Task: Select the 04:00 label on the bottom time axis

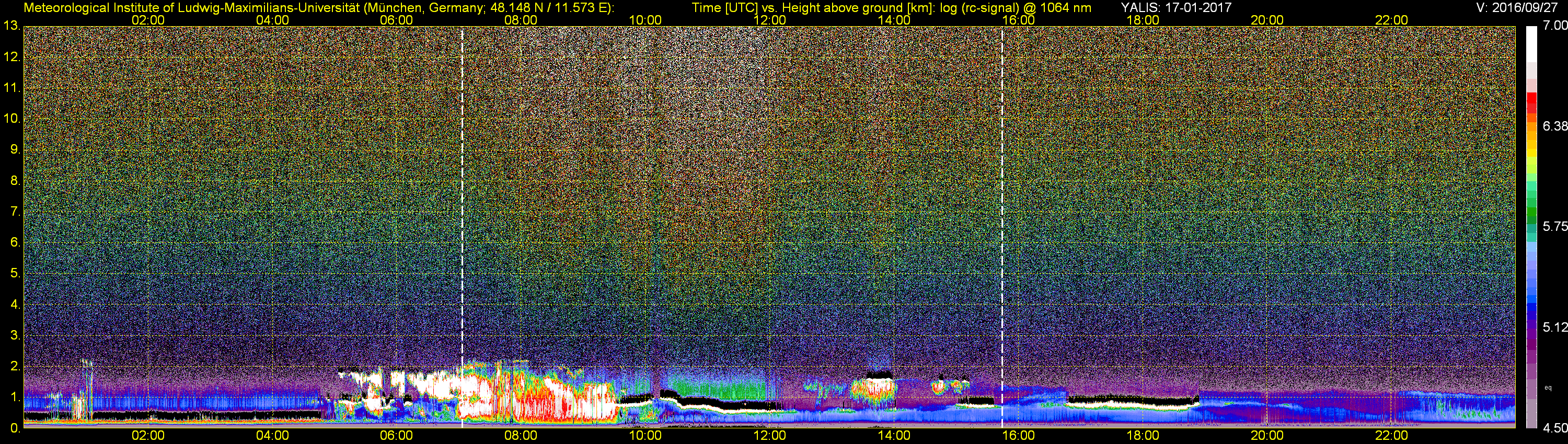Action: 272,436
